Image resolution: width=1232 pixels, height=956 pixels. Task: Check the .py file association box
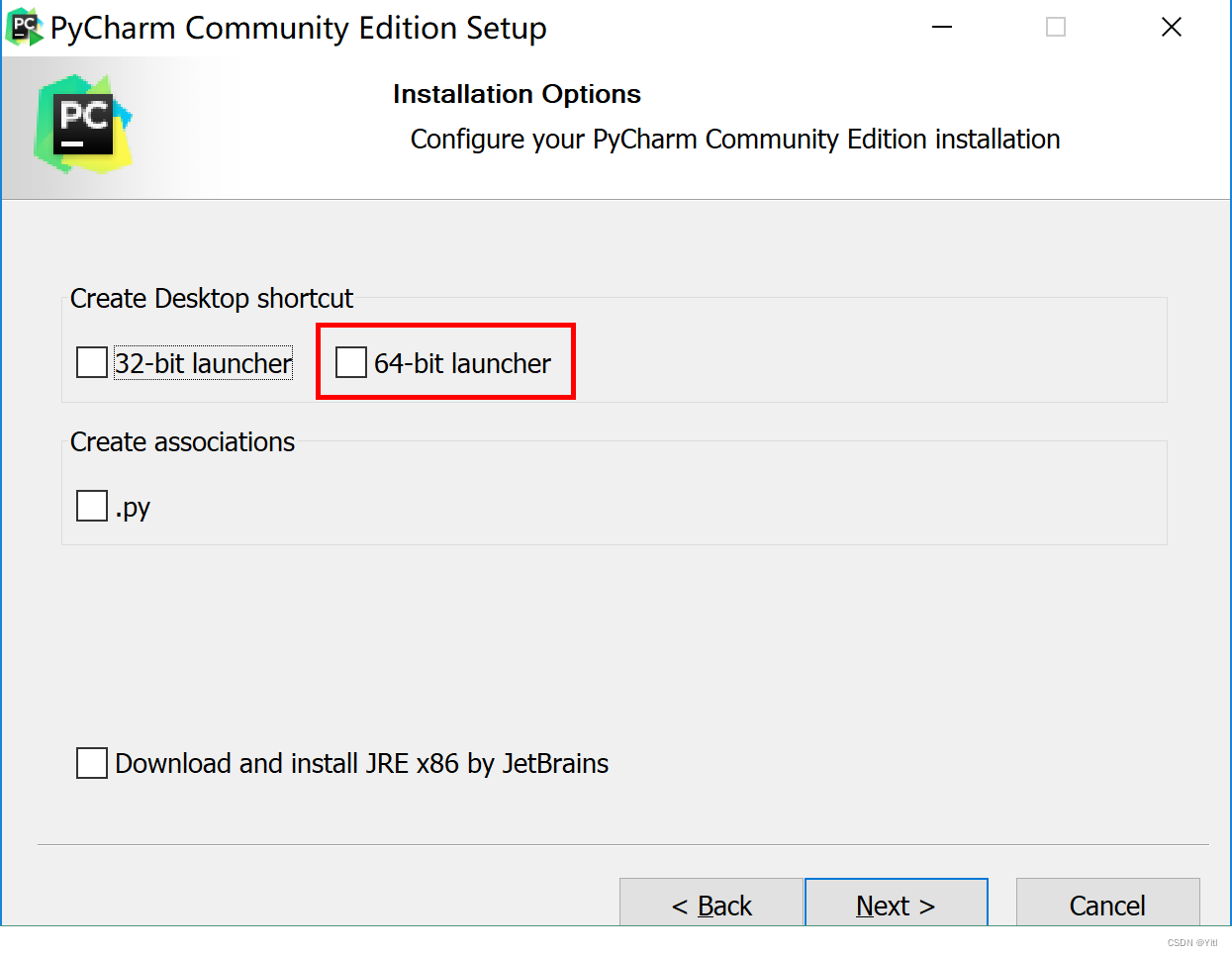[91, 506]
